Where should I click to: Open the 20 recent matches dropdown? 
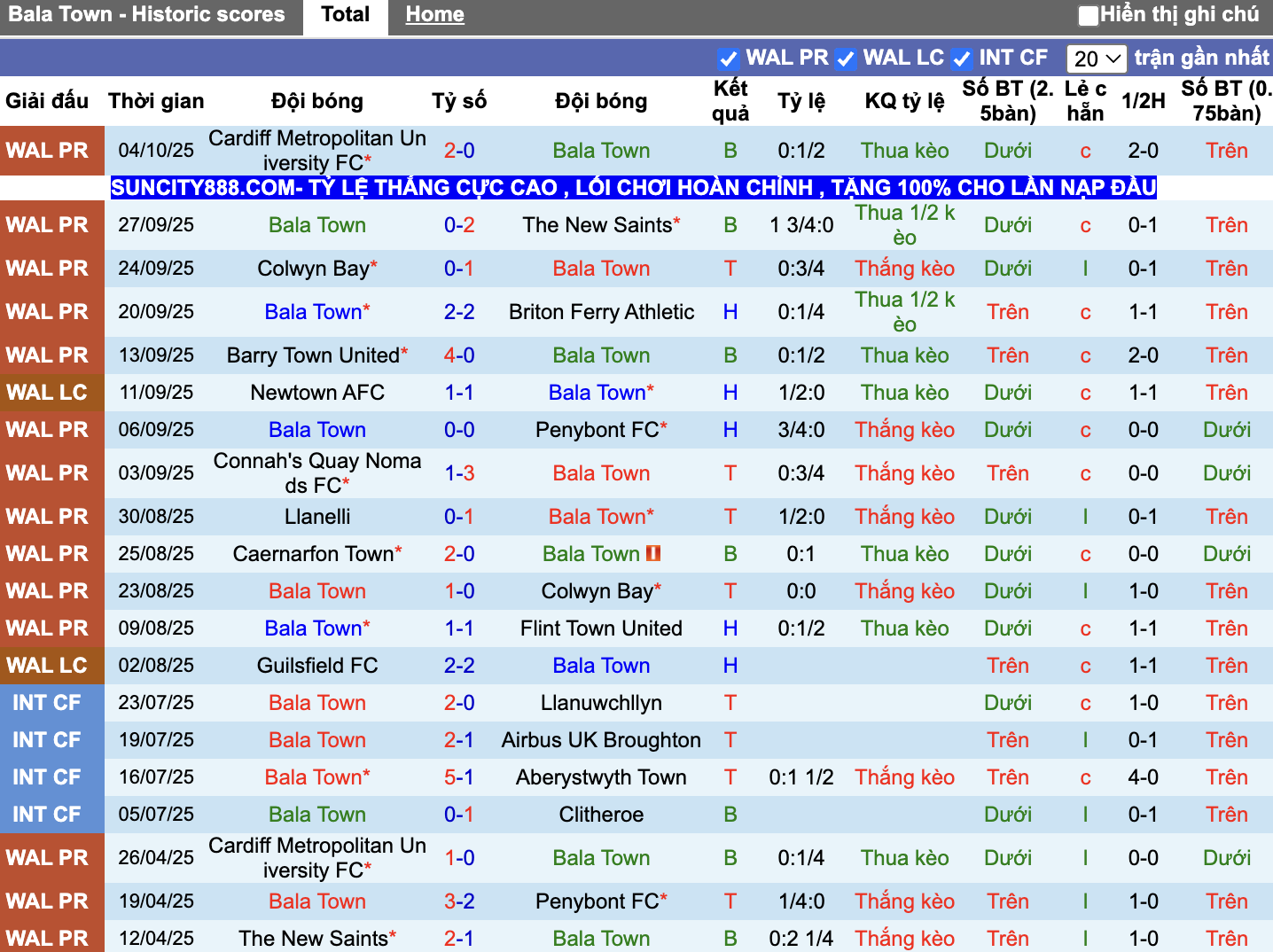pyautogui.click(x=1097, y=59)
